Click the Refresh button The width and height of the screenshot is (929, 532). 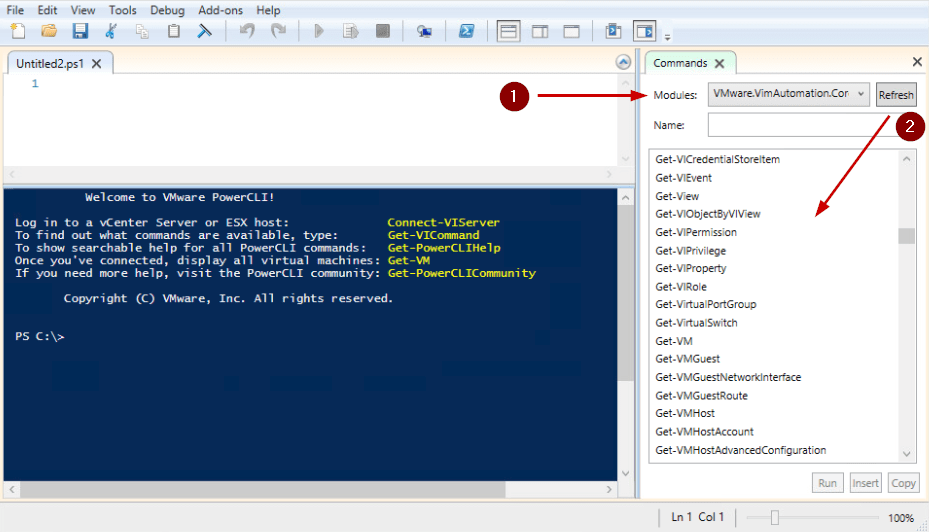tap(896, 95)
